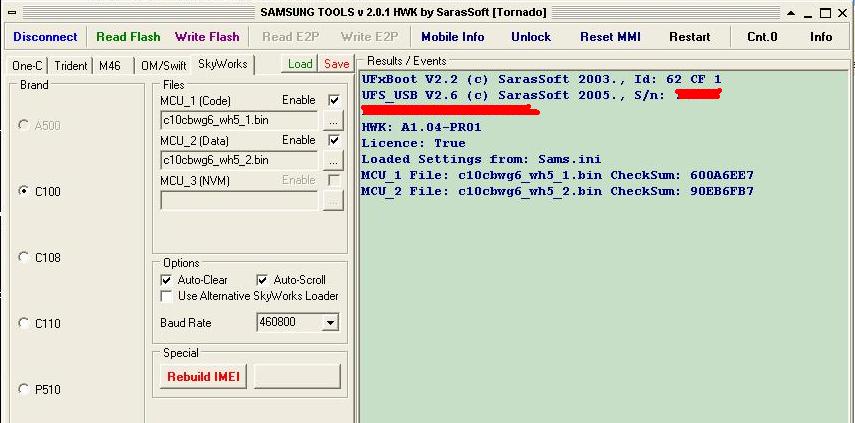Click the blank button beside Rebuild IMEI
Image resolution: width=855 pixels, height=423 pixels.
coord(297,377)
